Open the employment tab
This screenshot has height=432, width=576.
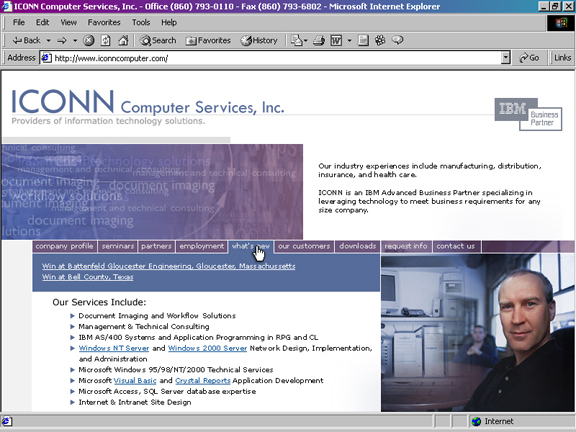202,246
